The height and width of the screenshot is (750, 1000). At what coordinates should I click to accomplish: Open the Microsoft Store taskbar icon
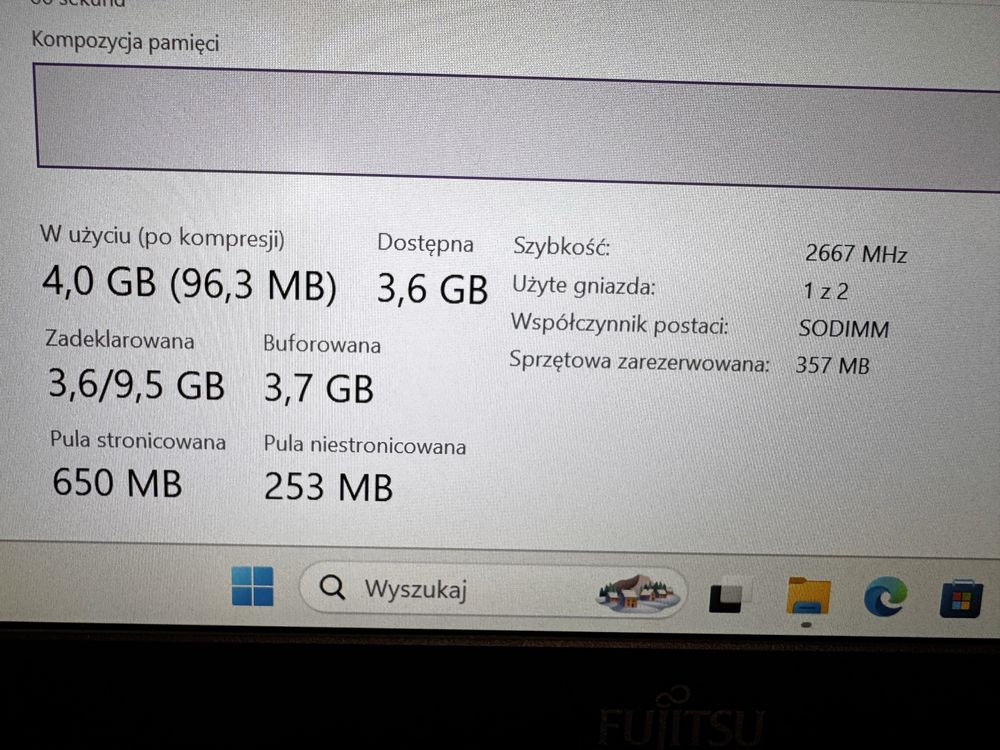pyautogui.click(x=962, y=598)
